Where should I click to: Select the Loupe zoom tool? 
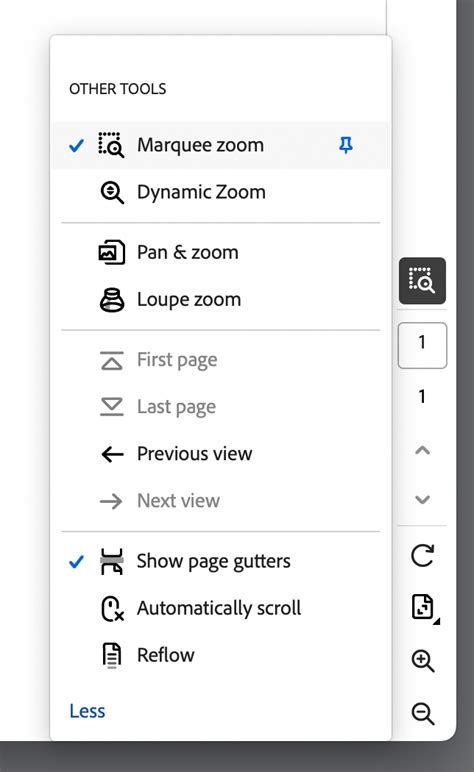(221, 299)
